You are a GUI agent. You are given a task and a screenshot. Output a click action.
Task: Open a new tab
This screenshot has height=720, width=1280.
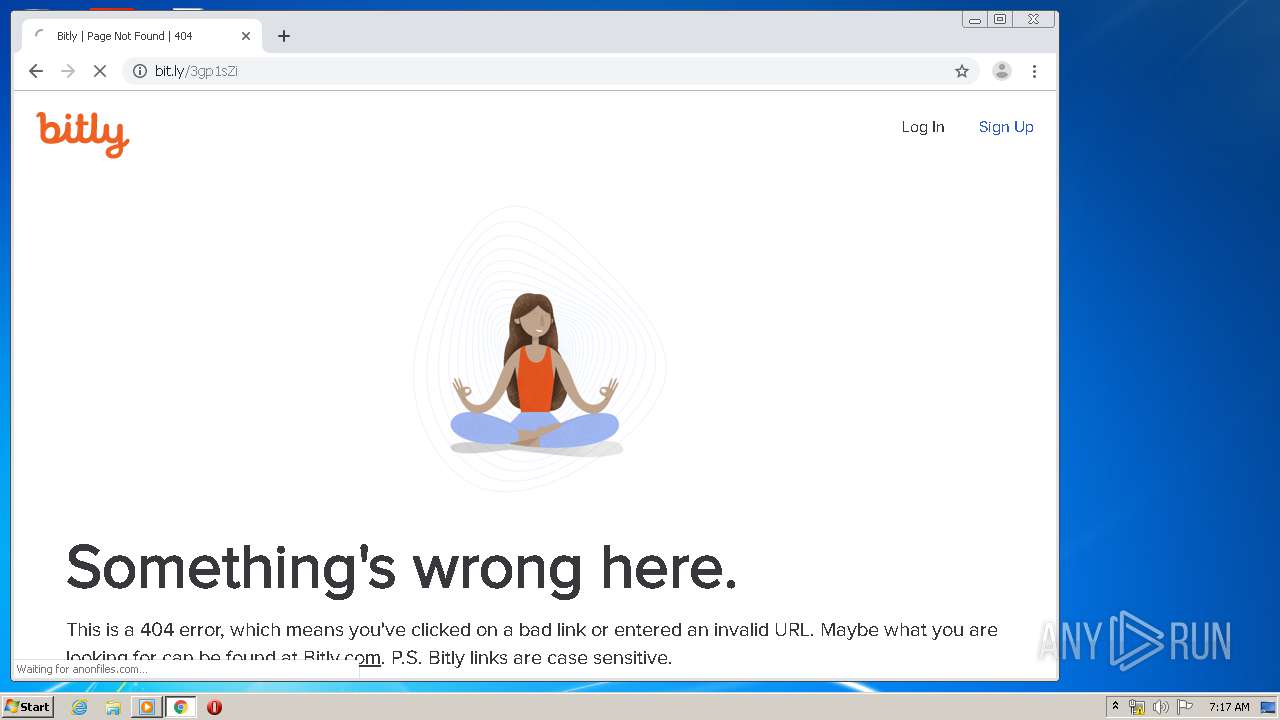click(x=284, y=36)
